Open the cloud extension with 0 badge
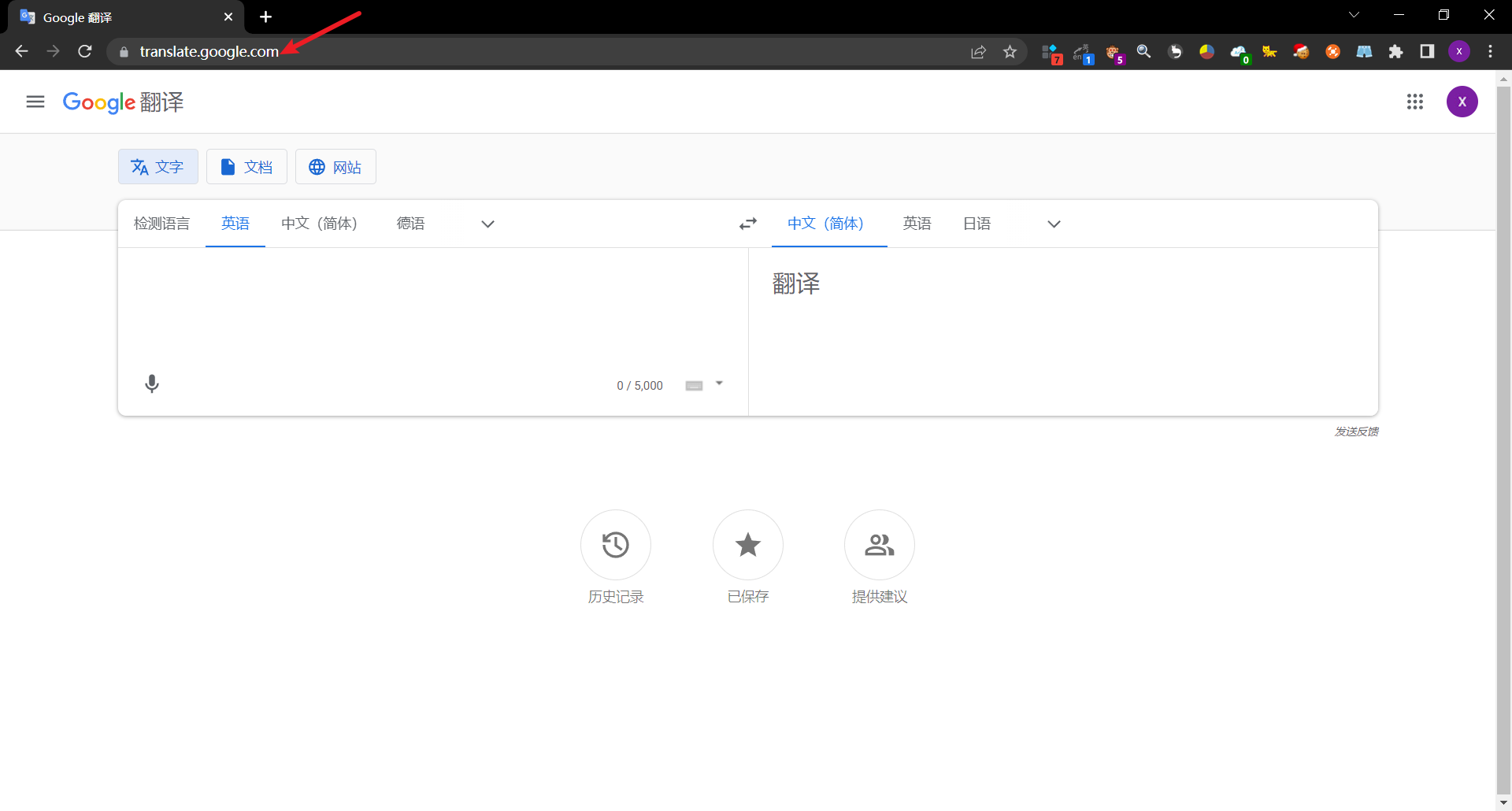 click(x=1240, y=53)
